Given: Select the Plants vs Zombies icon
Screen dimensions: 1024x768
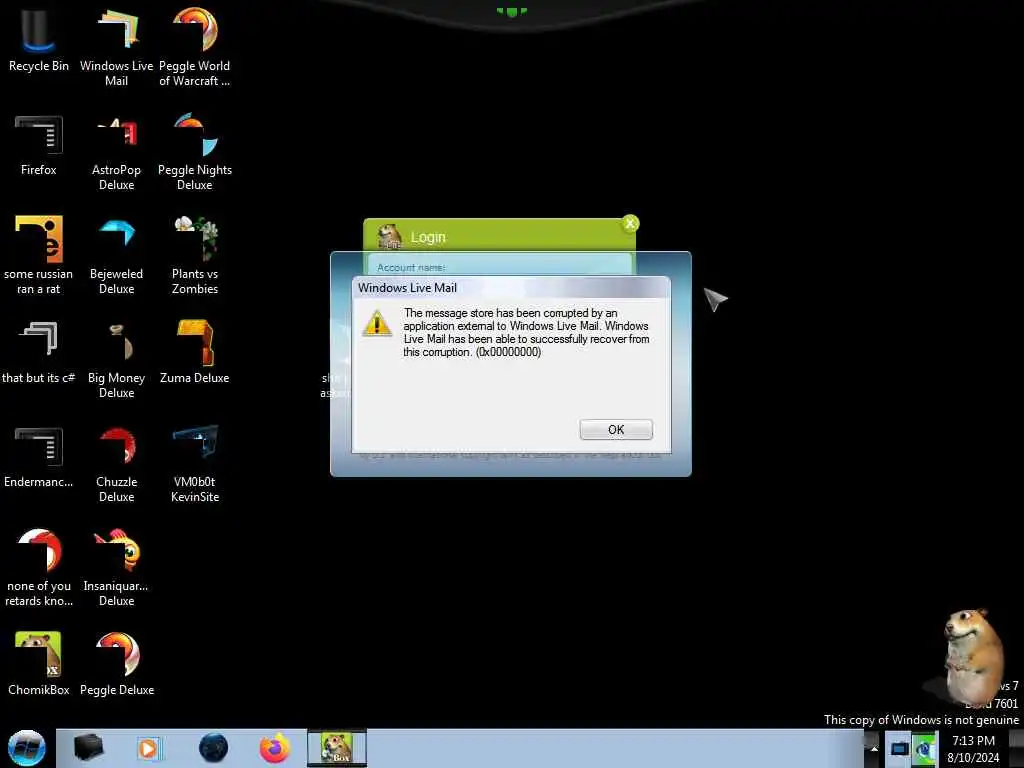Looking at the screenshot, I should click(195, 255).
